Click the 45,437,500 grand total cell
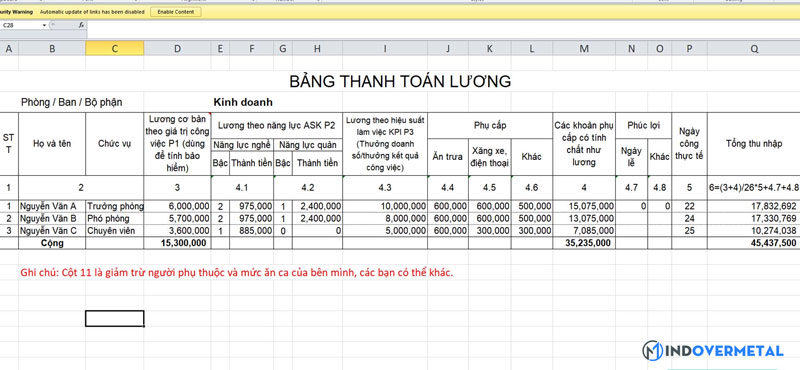Image resolution: width=800 pixels, height=370 pixels. click(753, 243)
